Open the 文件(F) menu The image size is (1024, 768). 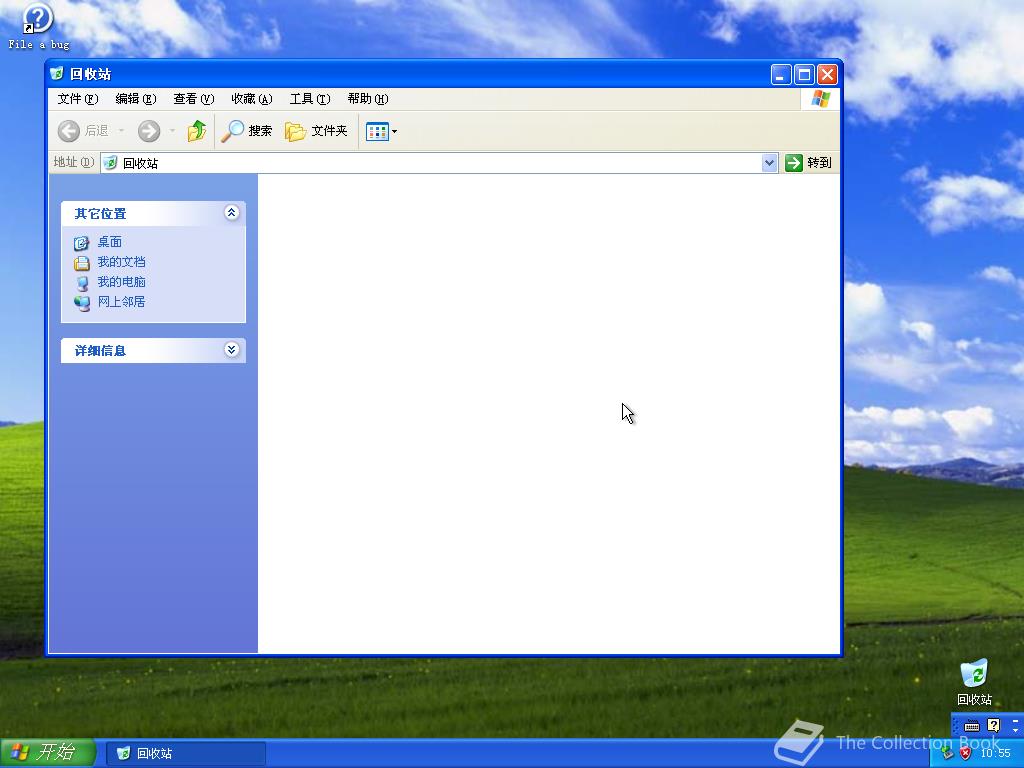click(78, 99)
